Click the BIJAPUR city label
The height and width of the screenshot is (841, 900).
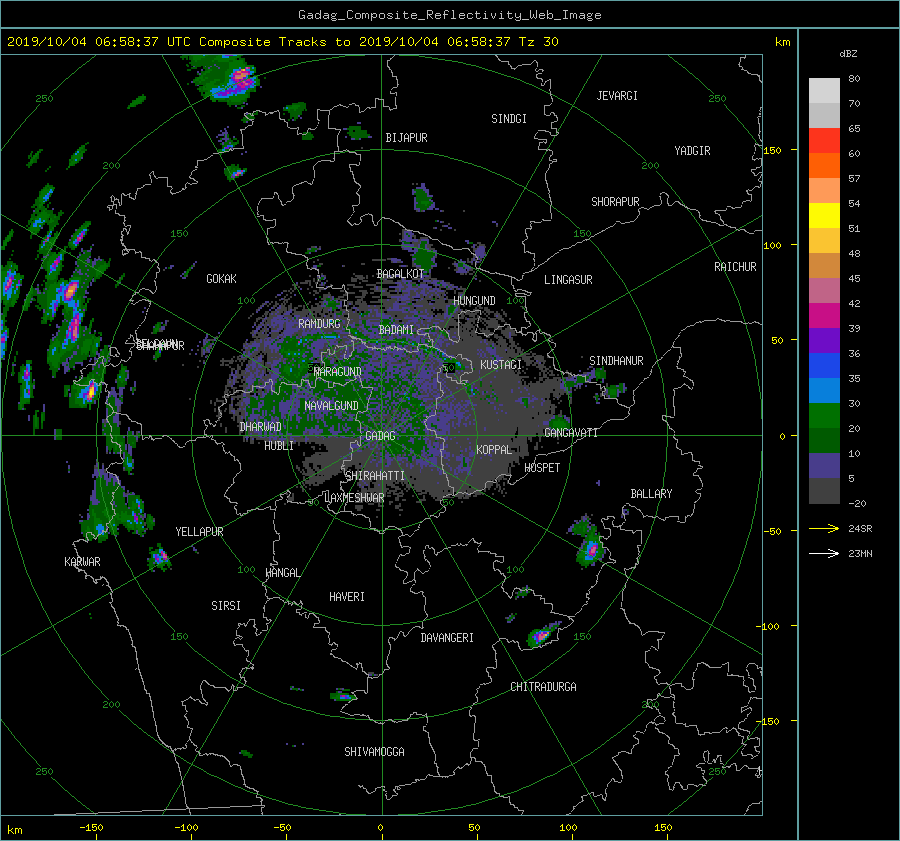pos(406,138)
